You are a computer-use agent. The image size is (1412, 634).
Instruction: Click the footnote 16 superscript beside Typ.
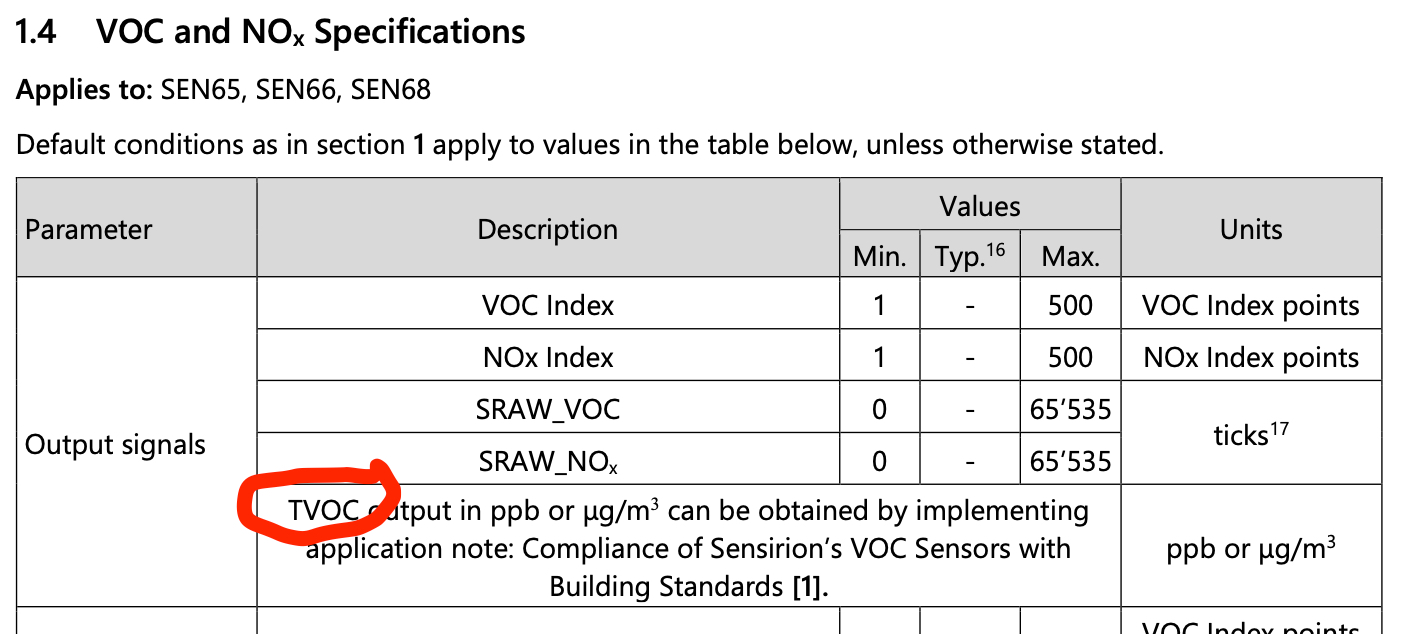(x=996, y=250)
